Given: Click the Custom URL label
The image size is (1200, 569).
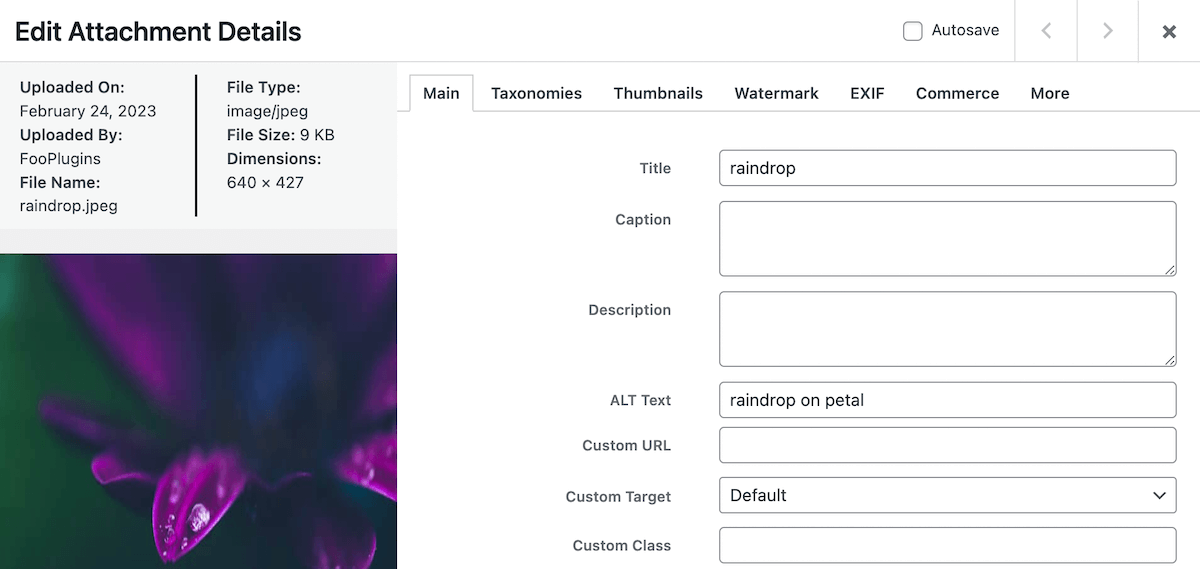Looking at the screenshot, I should pyautogui.click(x=626, y=445).
